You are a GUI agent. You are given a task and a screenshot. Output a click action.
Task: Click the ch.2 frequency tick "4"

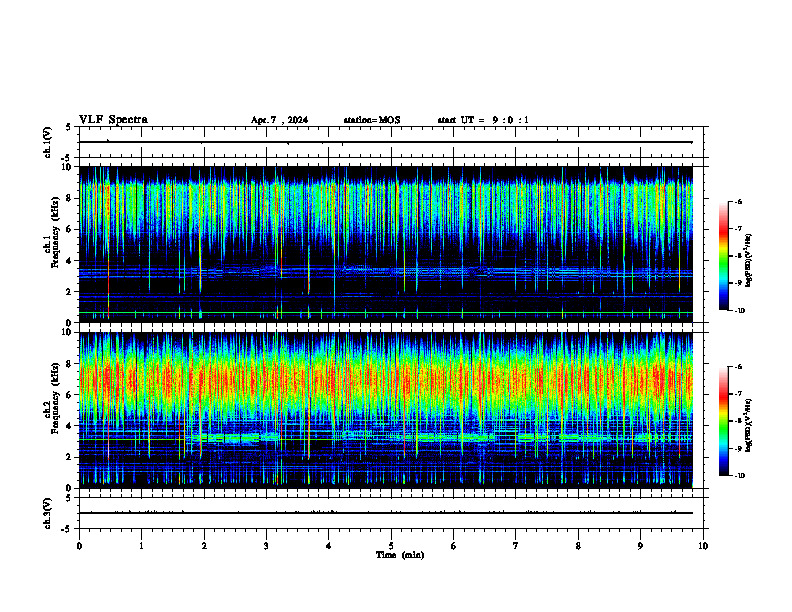tap(69, 426)
